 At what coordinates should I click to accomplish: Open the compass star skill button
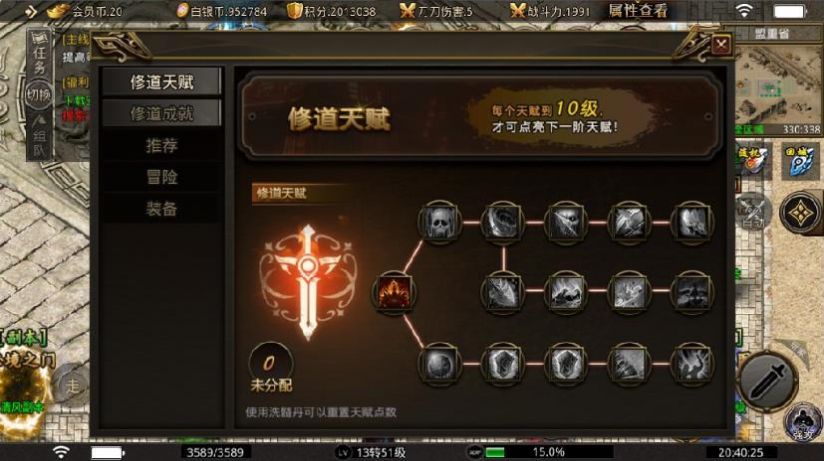point(800,212)
